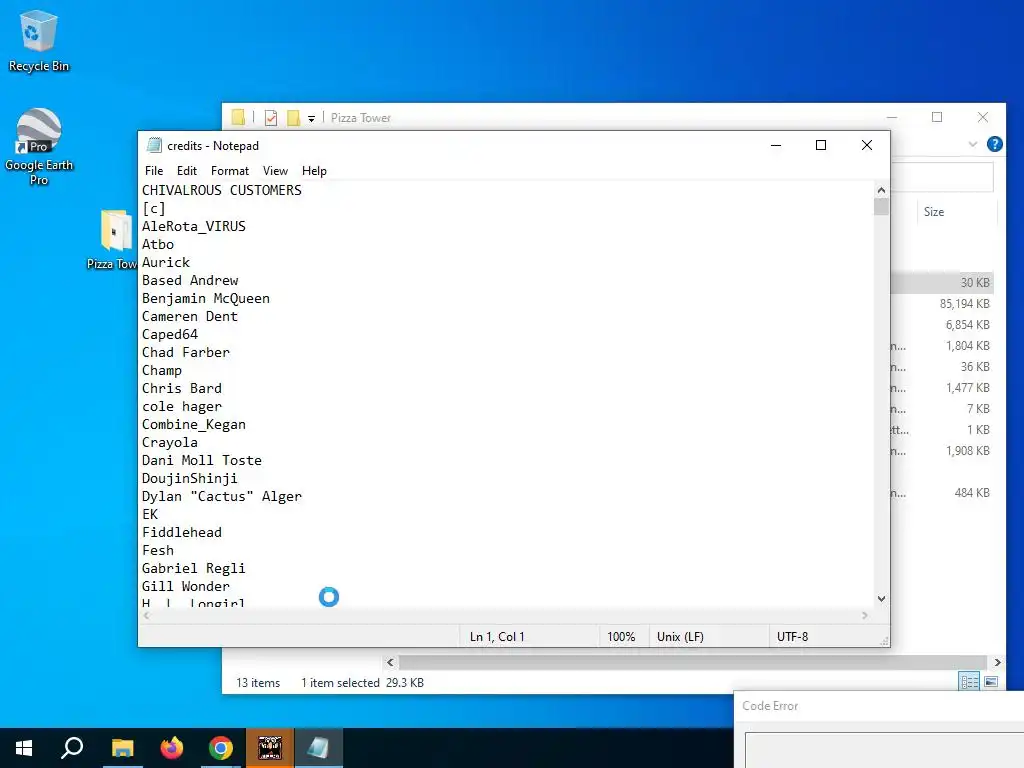Click Notepad horizontal scroll left arrow

coord(147,615)
